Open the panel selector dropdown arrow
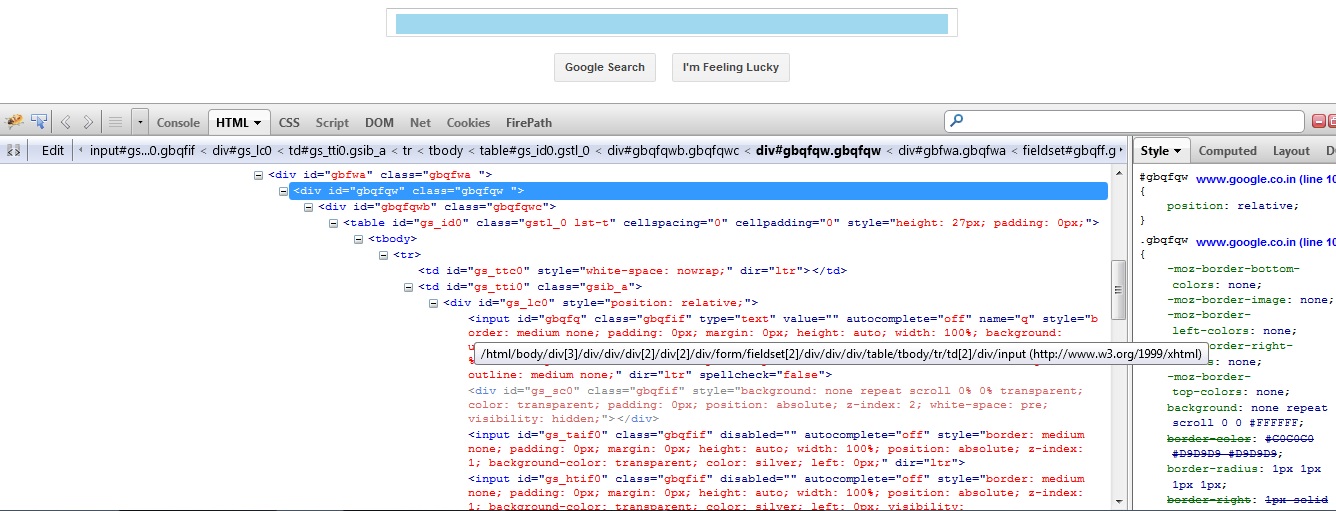The height and width of the screenshot is (511, 1336). (140, 122)
